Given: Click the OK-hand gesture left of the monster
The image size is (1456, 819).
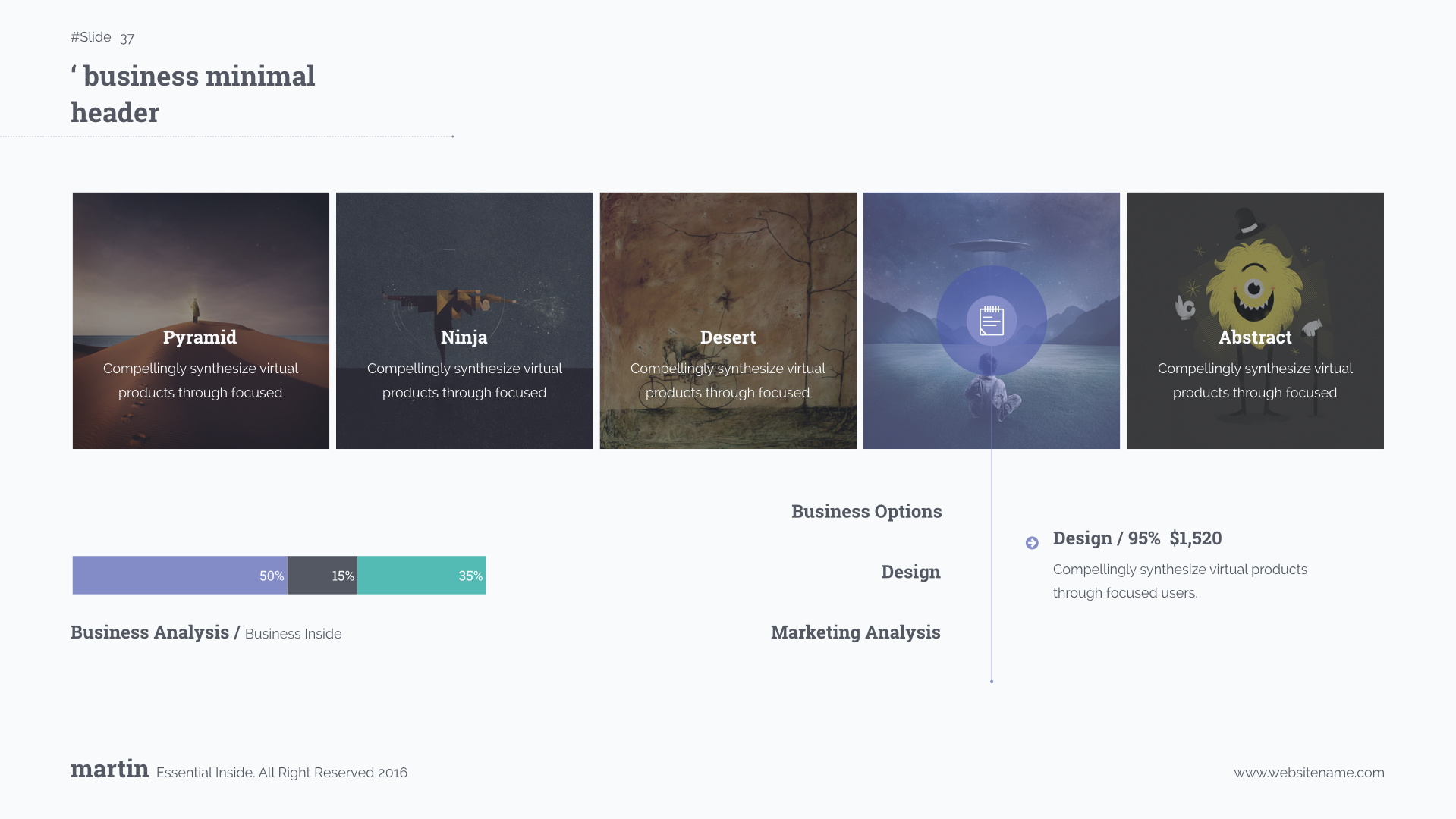Looking at the screenshot, I should pos(1186,307).
